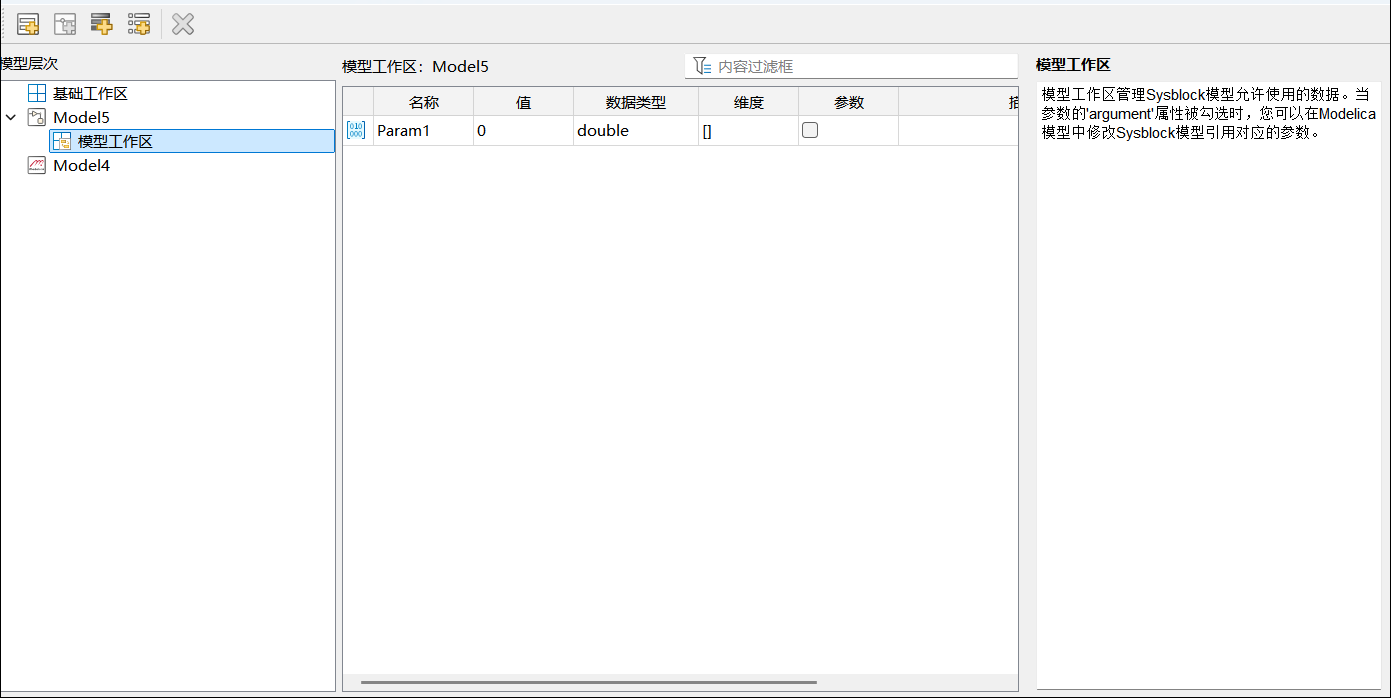This screenshot has width=1391, height=698.
Task: Click the Param1 value cell showing 0
Action: click(x=522, y=130)
